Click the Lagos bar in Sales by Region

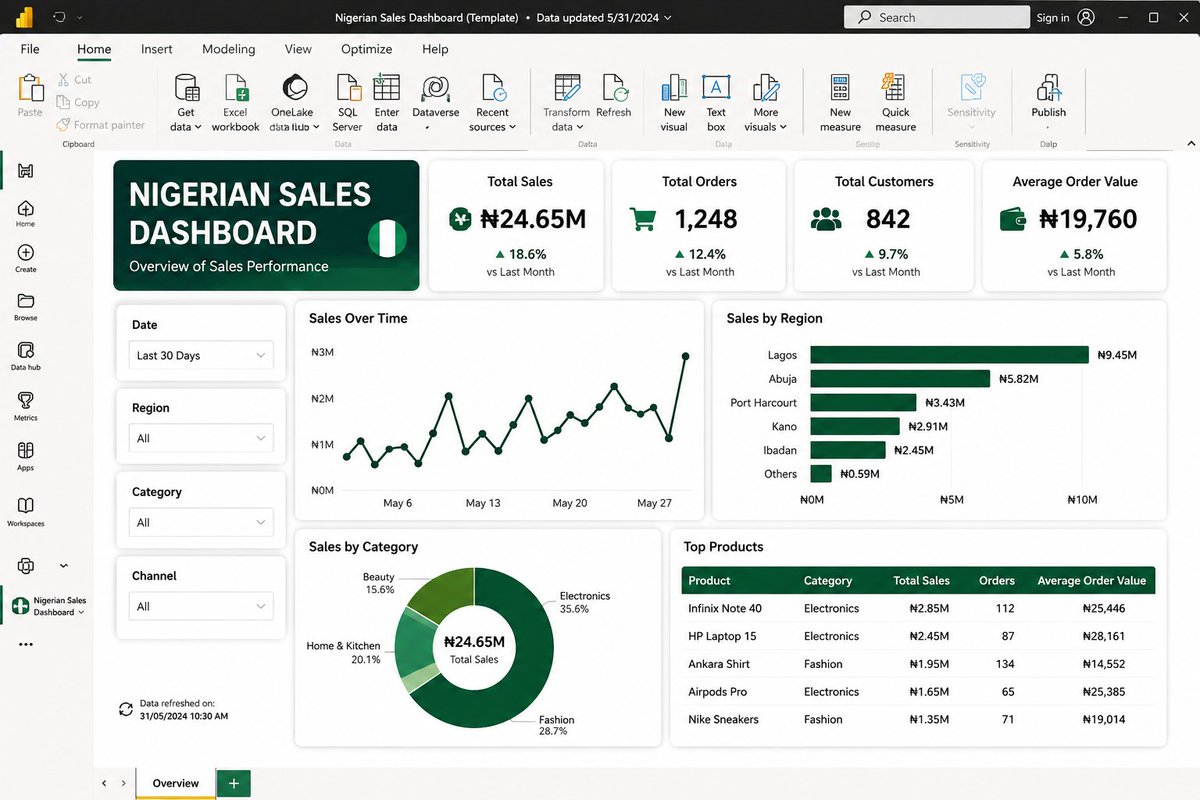tap(949, 355)
